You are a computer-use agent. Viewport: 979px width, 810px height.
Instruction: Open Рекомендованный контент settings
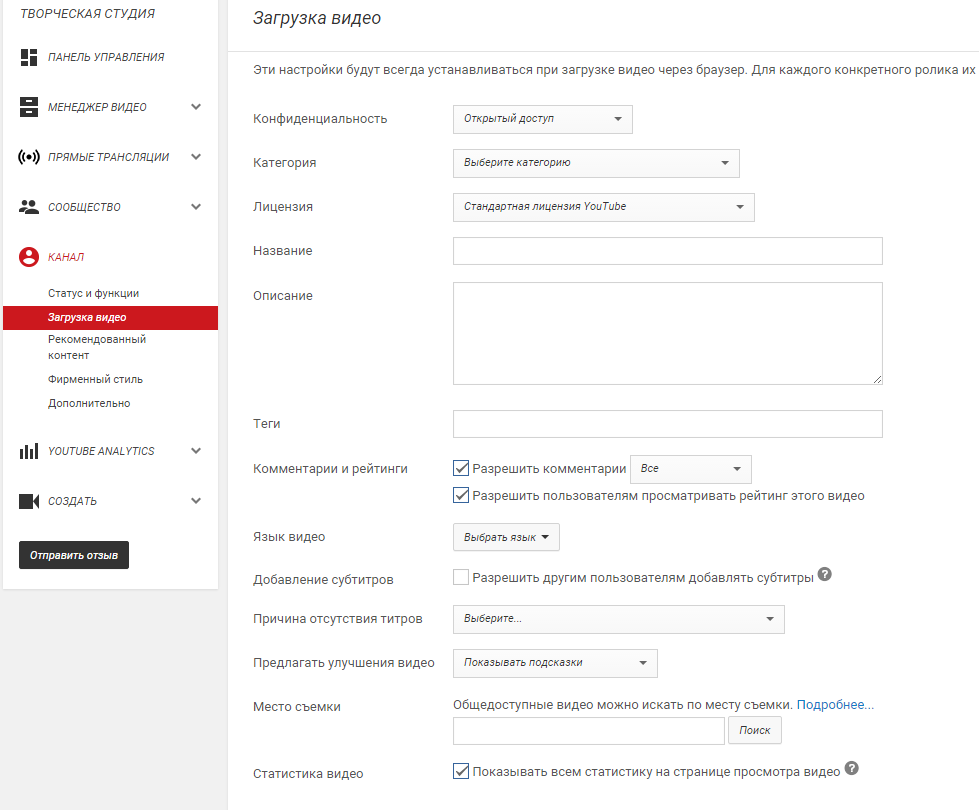[x=97, y=347]
